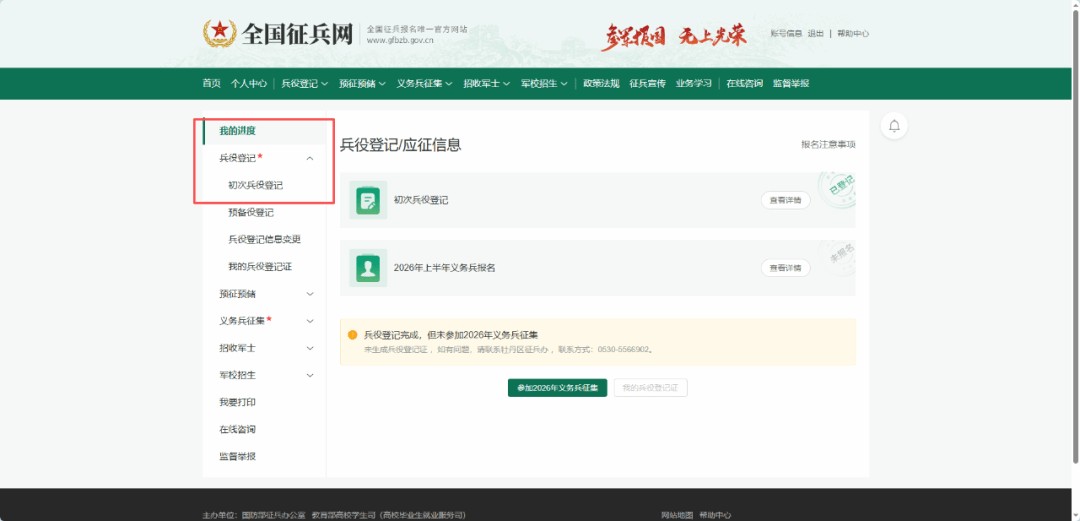The height and width of the screenshot is (521, 1080).
Task: Open 政策法规 from the navigation bar
Action: (x=601, y=84)
